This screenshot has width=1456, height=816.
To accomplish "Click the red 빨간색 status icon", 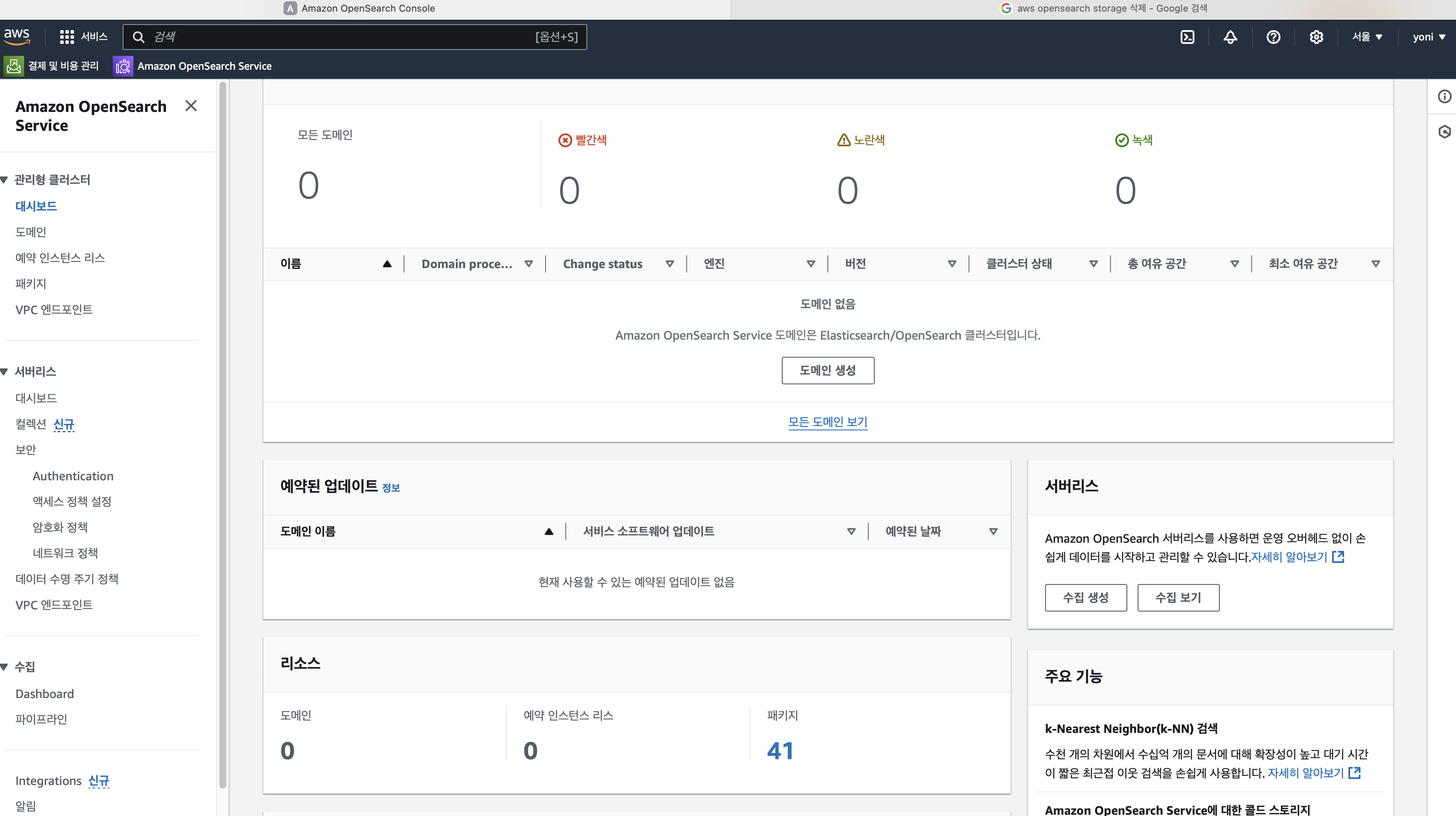I will (565, 140).
